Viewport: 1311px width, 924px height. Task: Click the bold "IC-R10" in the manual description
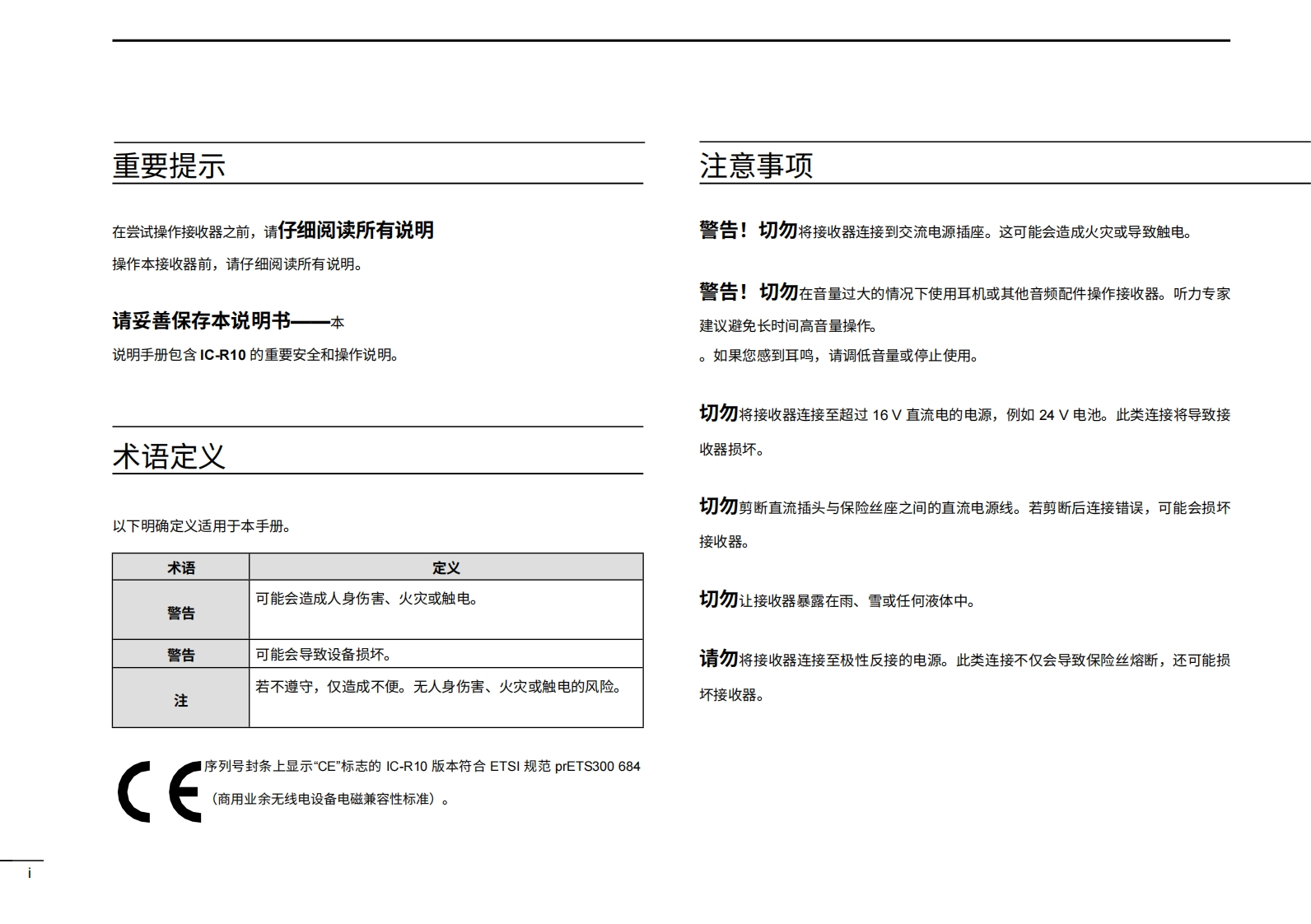click(x=222, y=356)
